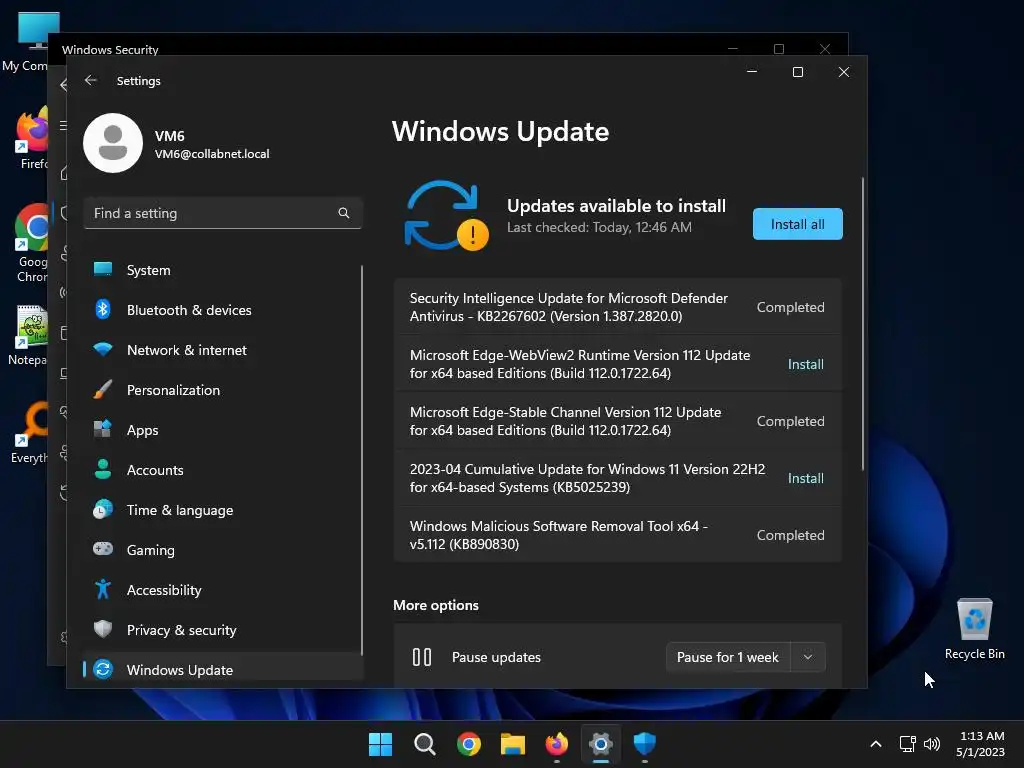Viewport: 1024px width, 768px height.
Task: Click the search magnifier in Find a setting
Action: (x=344, y=213)
